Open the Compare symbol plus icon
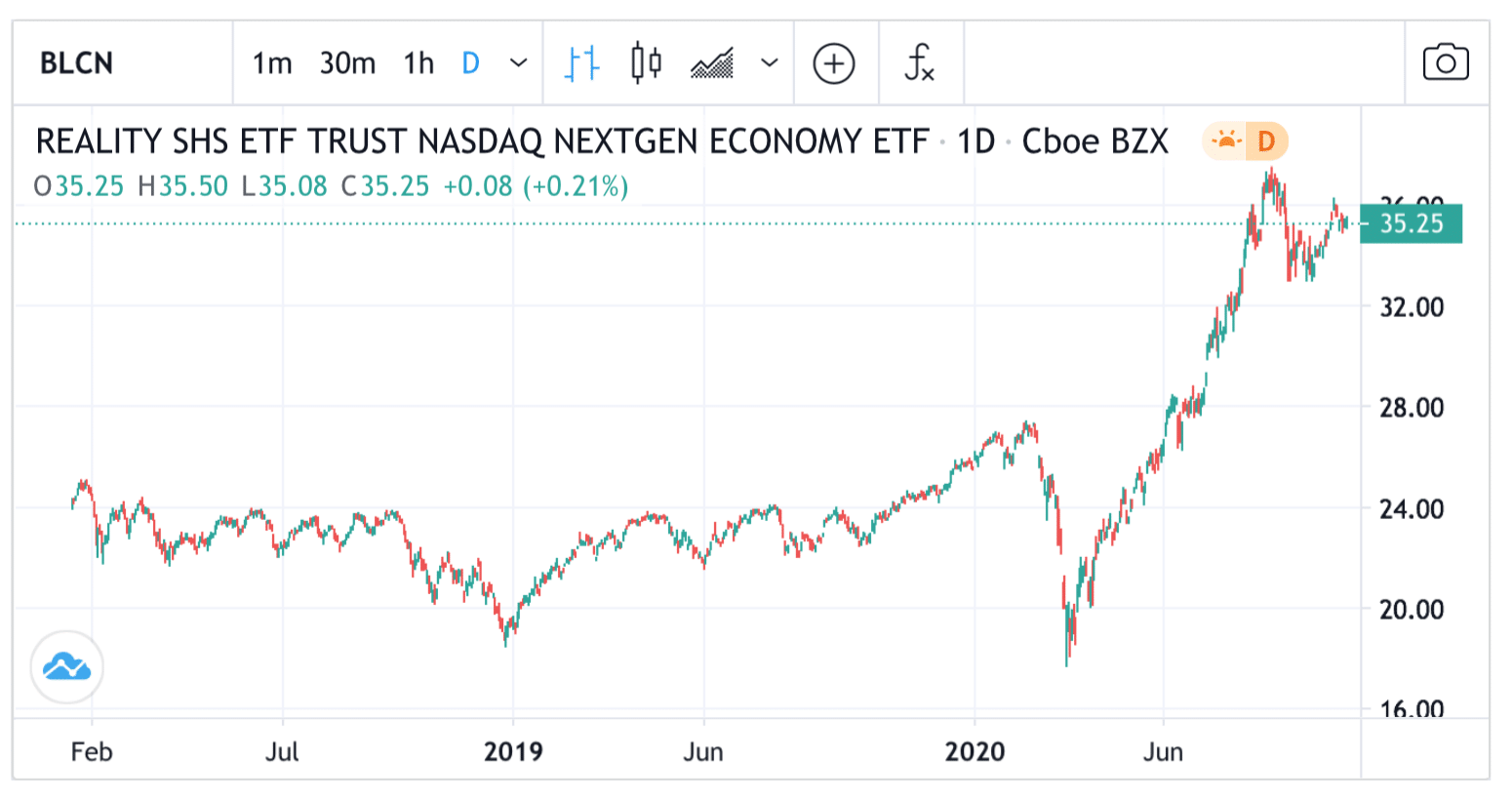Screen dimensions: 1512x800 pyautogui.click(x=835, y=61)
